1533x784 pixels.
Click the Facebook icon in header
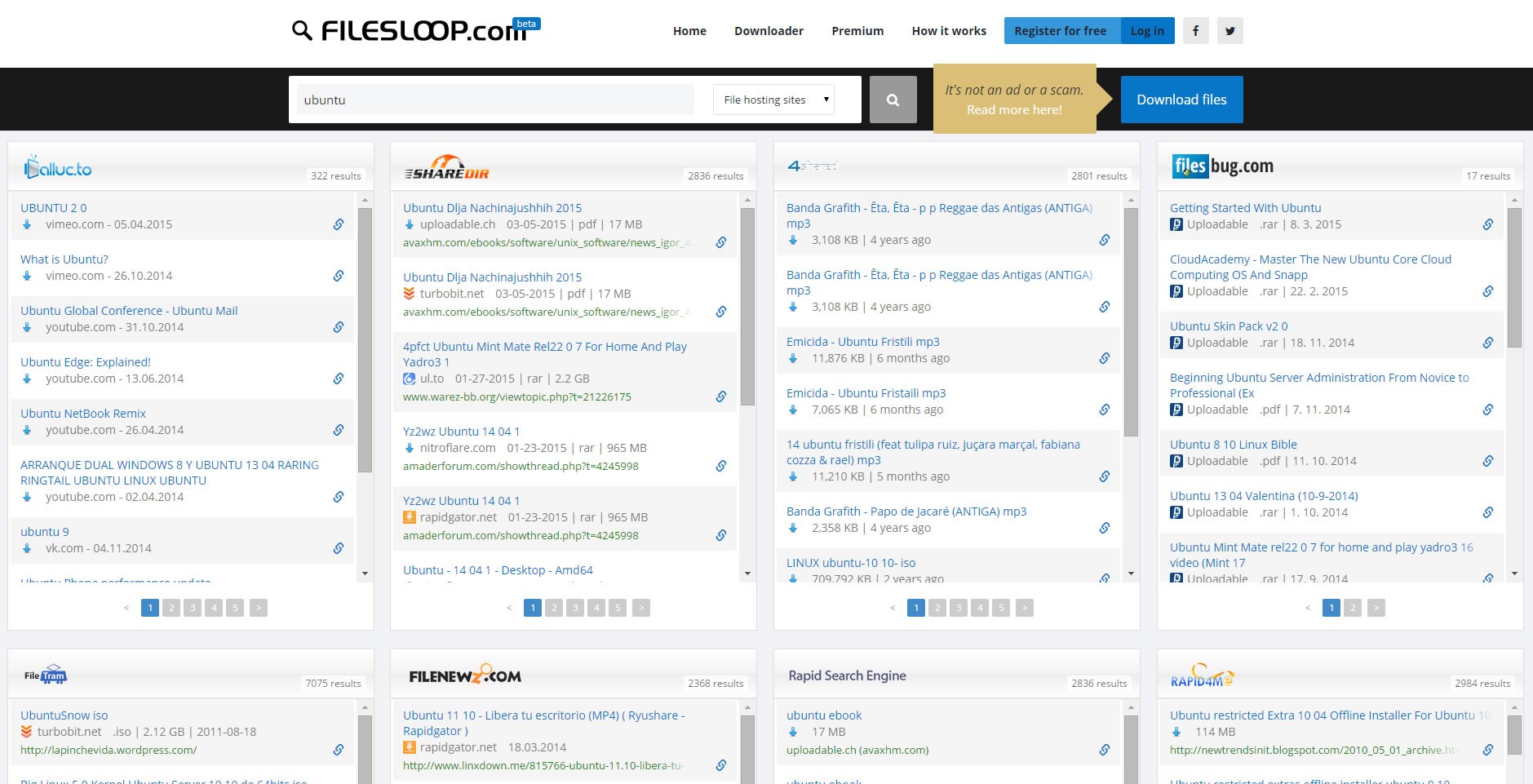click(1195, 31)
